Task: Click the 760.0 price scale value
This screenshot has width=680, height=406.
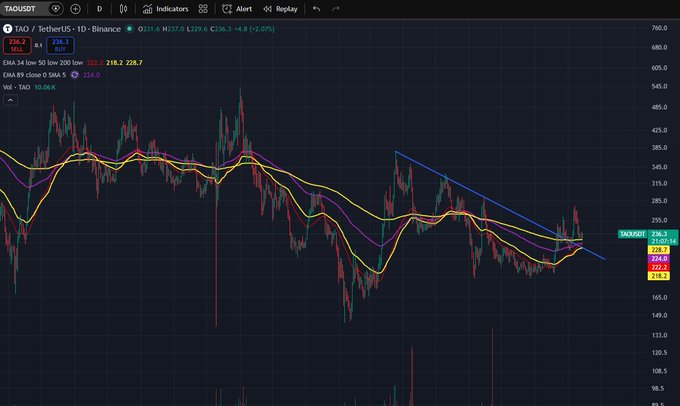Action: [659, 28]
